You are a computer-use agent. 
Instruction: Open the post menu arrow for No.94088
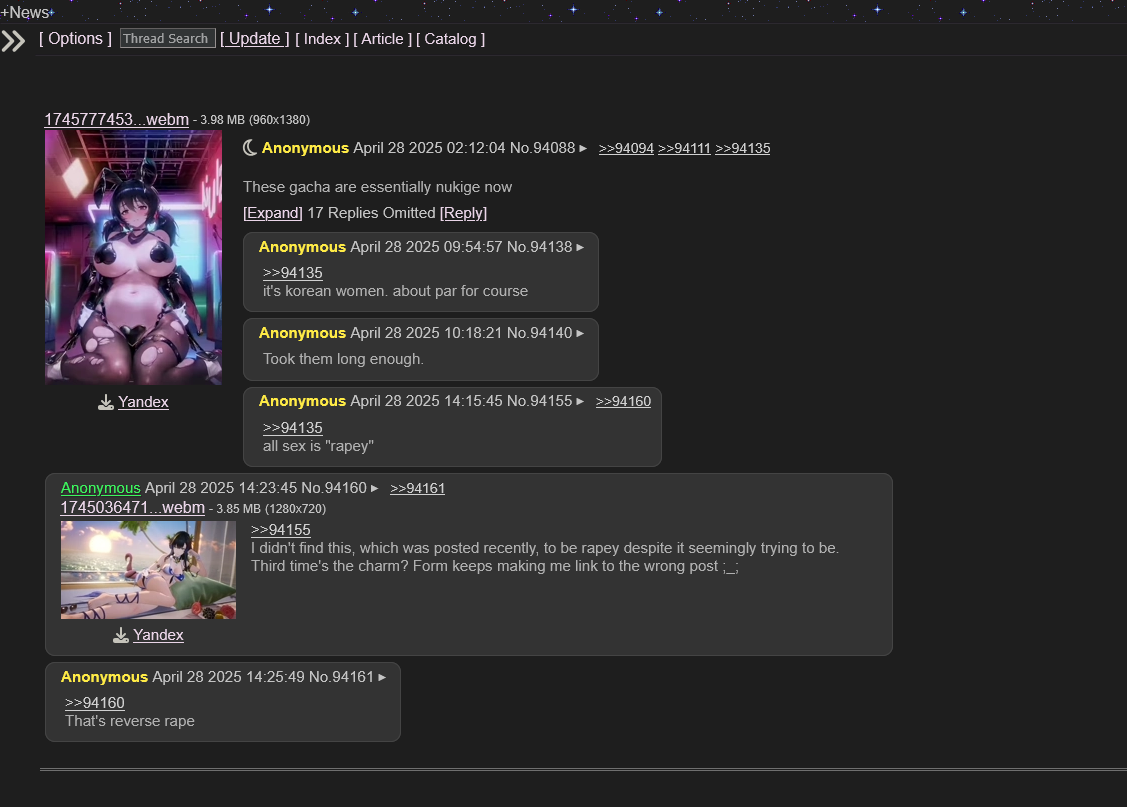(x=583, y=148)
